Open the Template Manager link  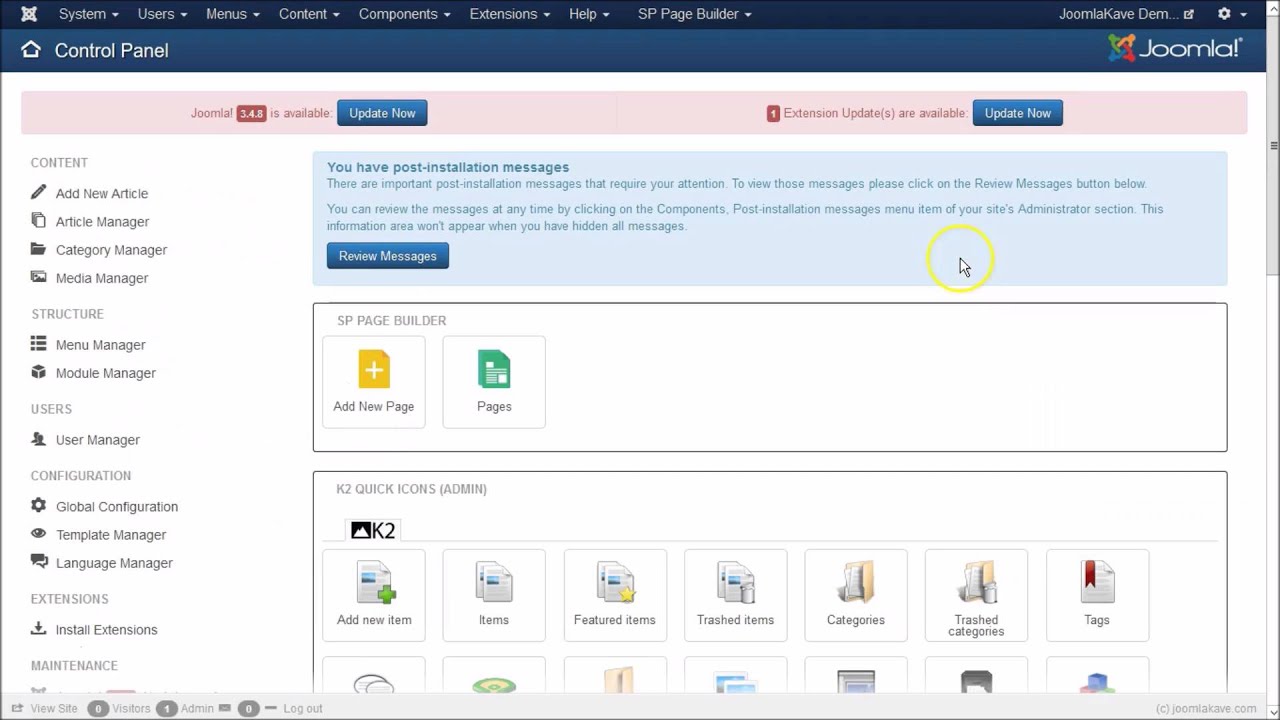coord(111,535)
